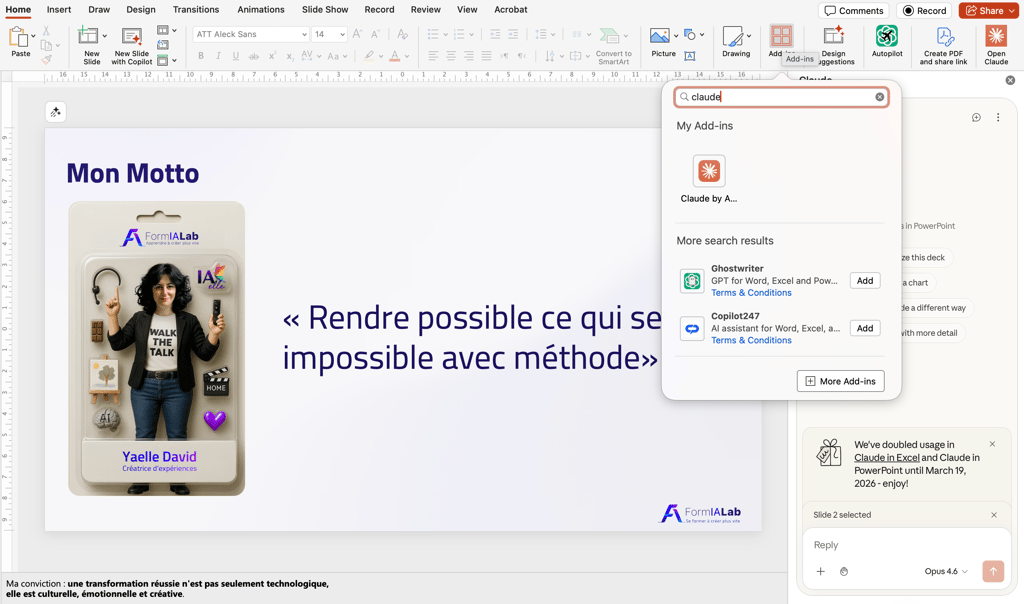This screenshot has height=604, width=1024.
Task: Launch the Autopilot add-in
Action: coord(887,40)
